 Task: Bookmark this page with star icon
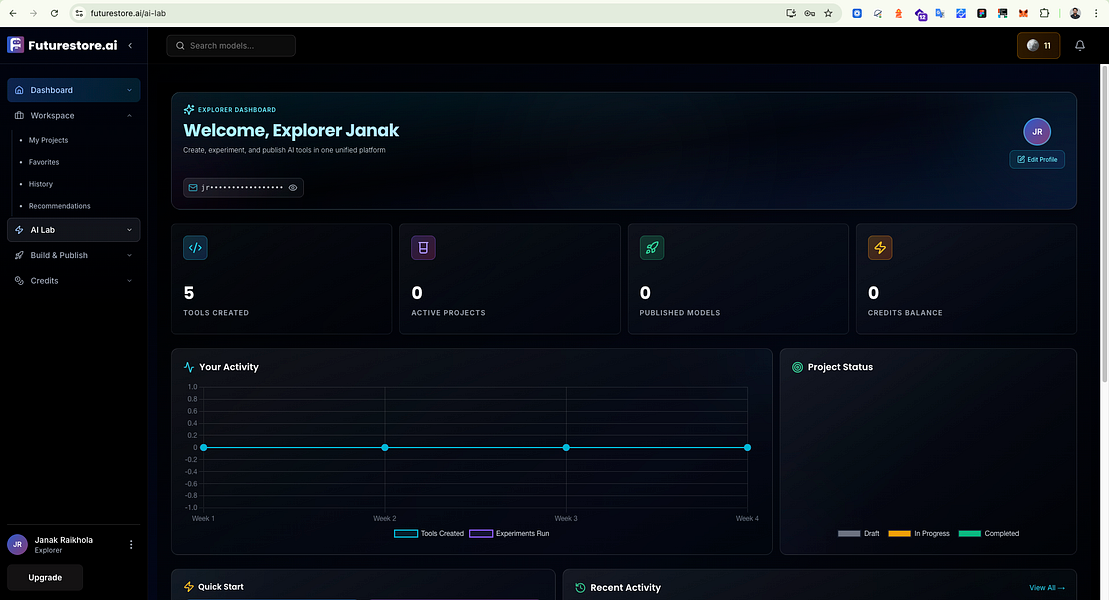828,13
